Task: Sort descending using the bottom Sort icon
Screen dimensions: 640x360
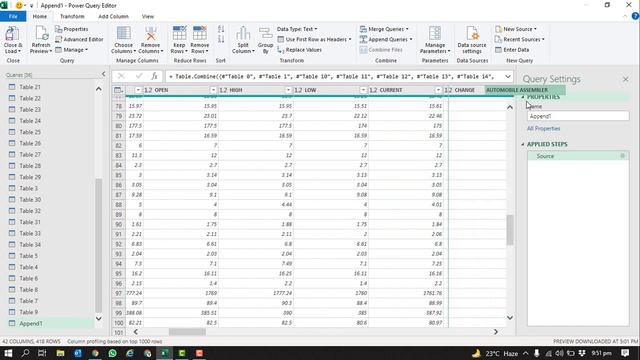Action: click(x=221, y=39)
